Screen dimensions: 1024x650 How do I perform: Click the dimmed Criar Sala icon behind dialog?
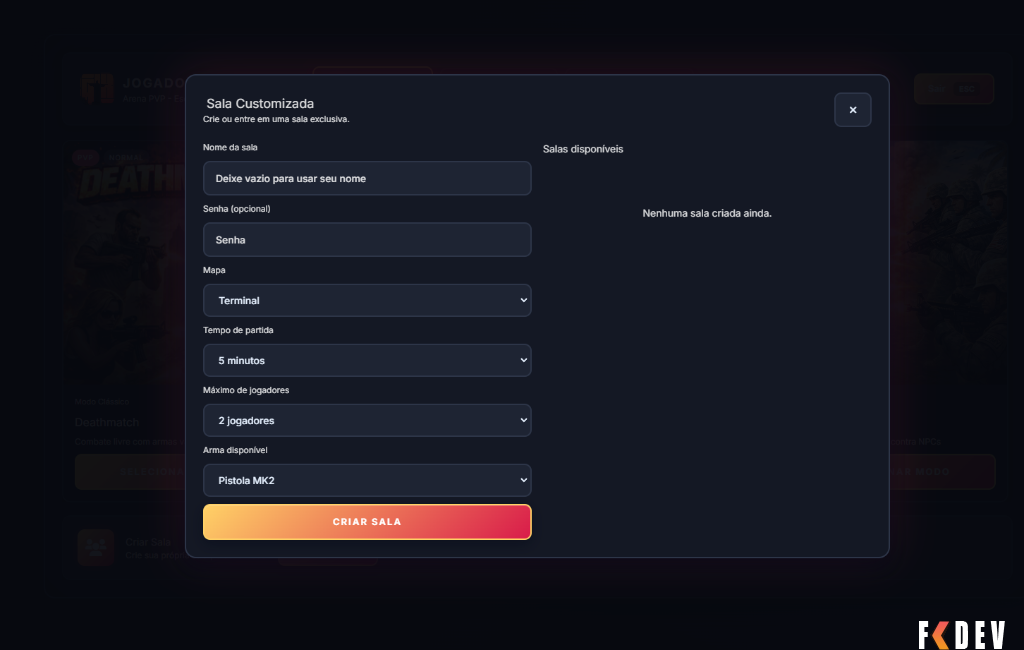(x=95, y=546)
